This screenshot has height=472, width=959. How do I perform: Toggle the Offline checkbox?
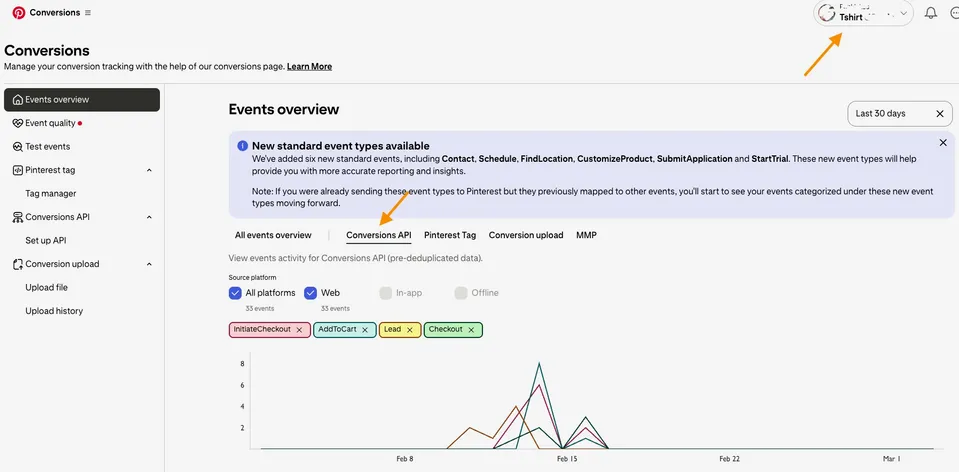461,293
